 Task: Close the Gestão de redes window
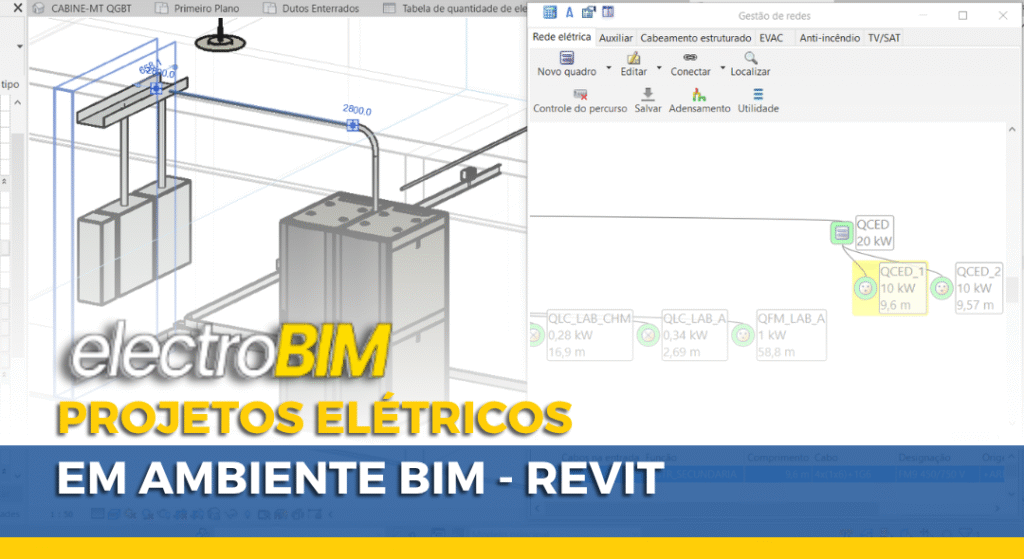coord(1003,15)
